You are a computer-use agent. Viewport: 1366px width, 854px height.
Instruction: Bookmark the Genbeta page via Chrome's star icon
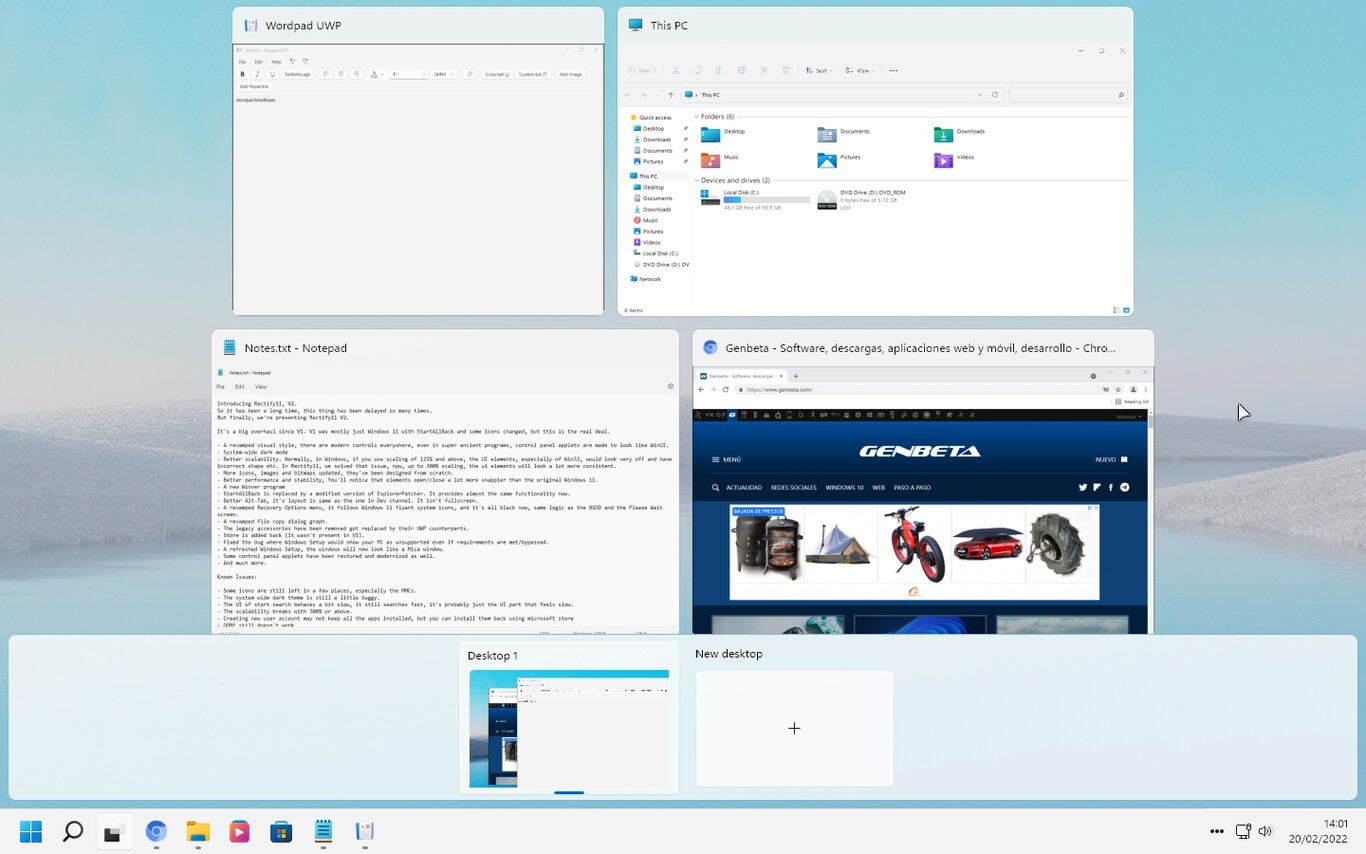tap(1118, 390)
